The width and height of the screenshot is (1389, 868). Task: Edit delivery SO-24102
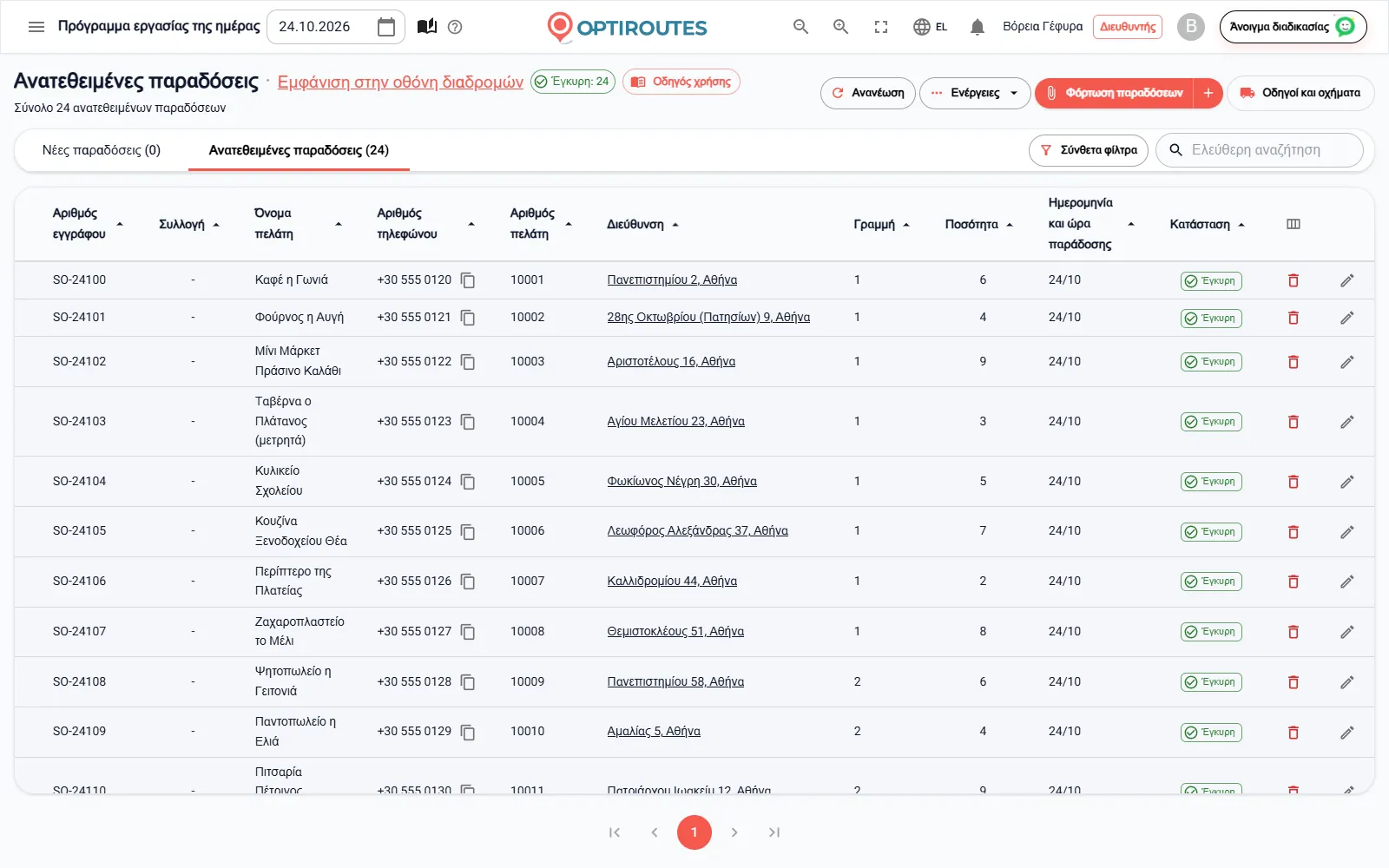point(1347,362)
